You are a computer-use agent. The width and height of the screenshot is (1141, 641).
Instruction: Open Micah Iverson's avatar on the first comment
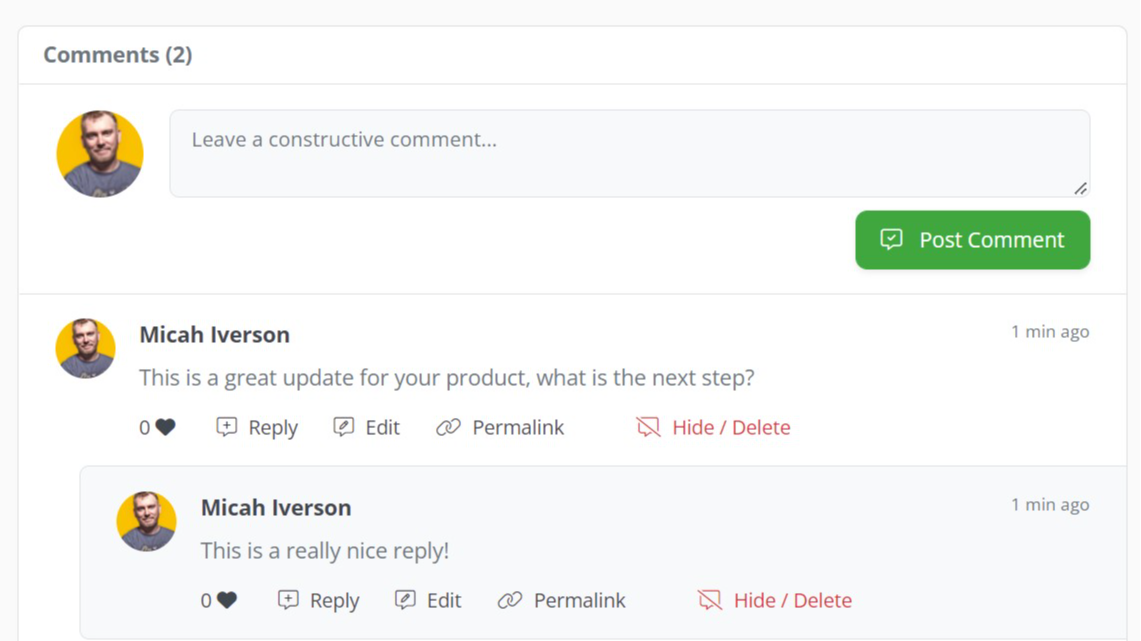(85, 349)
